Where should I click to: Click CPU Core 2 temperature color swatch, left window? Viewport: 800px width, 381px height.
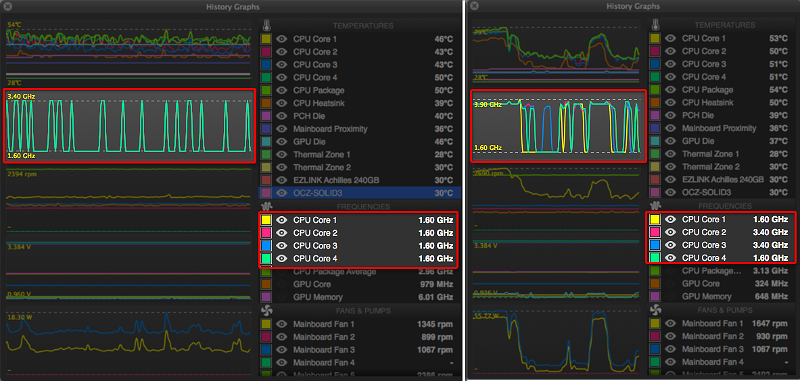[266, 52]
